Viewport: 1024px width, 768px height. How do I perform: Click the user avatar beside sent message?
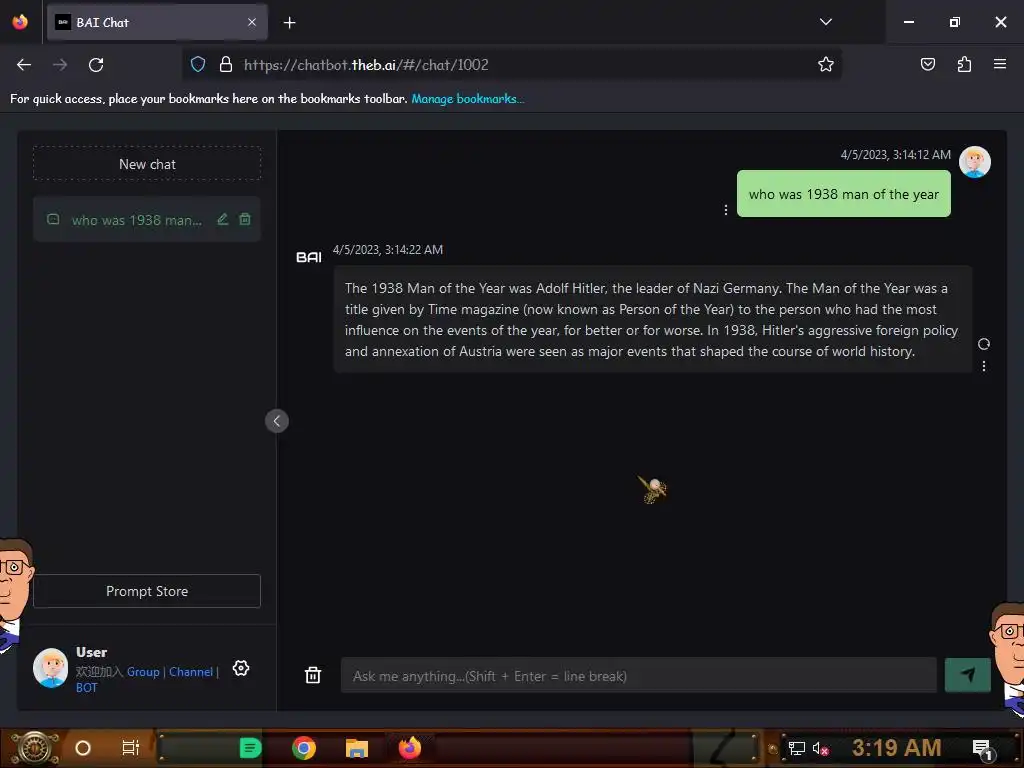974,162
